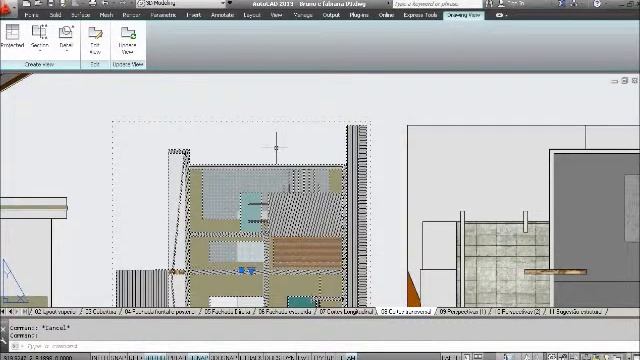Screen dimensions: 640x360
Task: Restore the drawing viewport window
Action: click(x=624, y=81)
